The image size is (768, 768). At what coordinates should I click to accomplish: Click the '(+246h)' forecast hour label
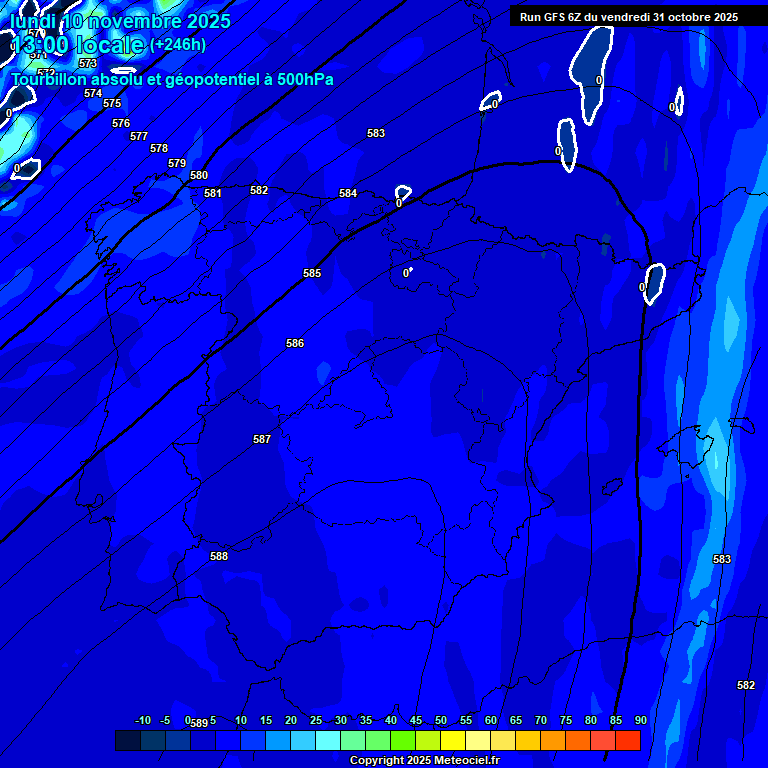177,45
